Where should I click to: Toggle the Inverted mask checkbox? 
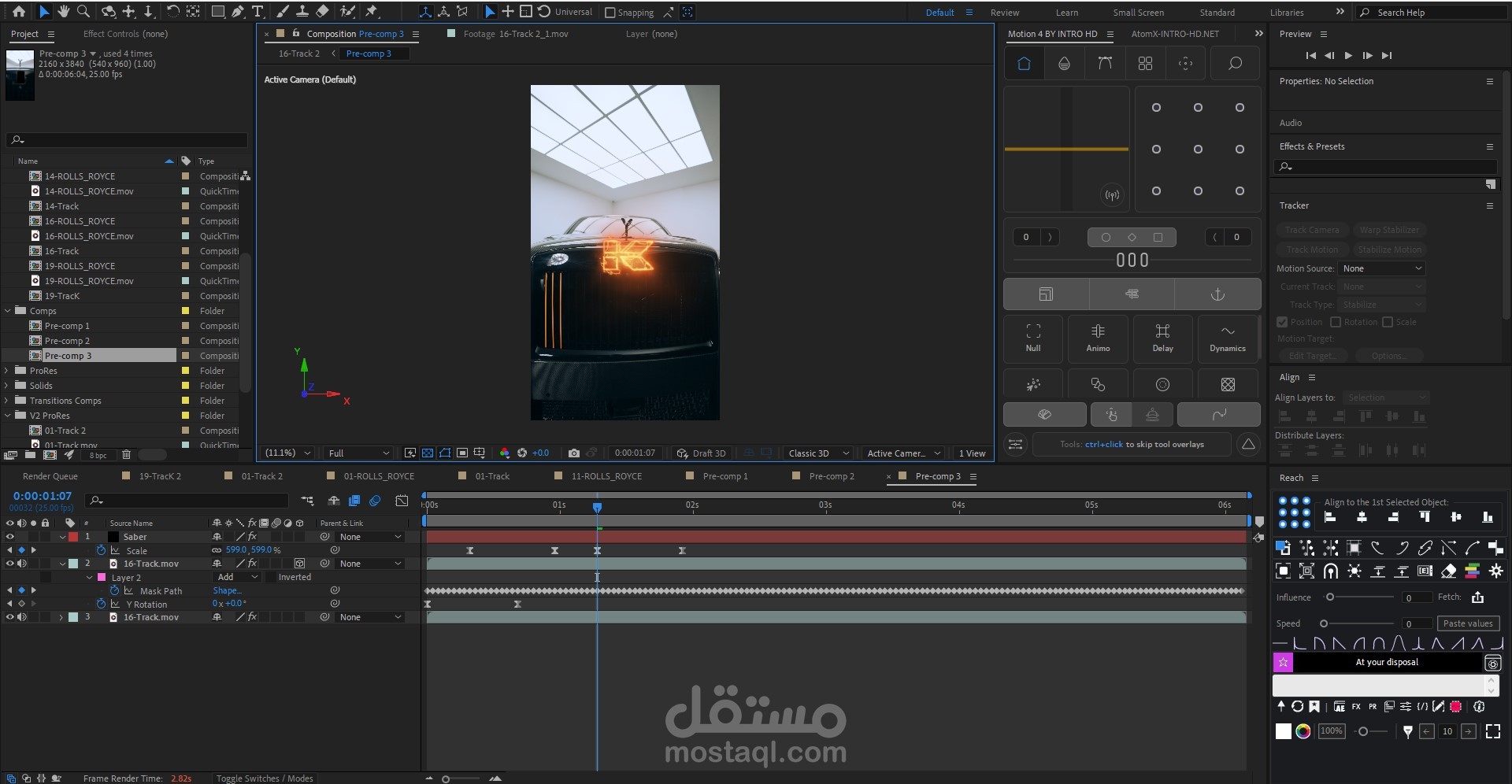(x=271, y=577)
